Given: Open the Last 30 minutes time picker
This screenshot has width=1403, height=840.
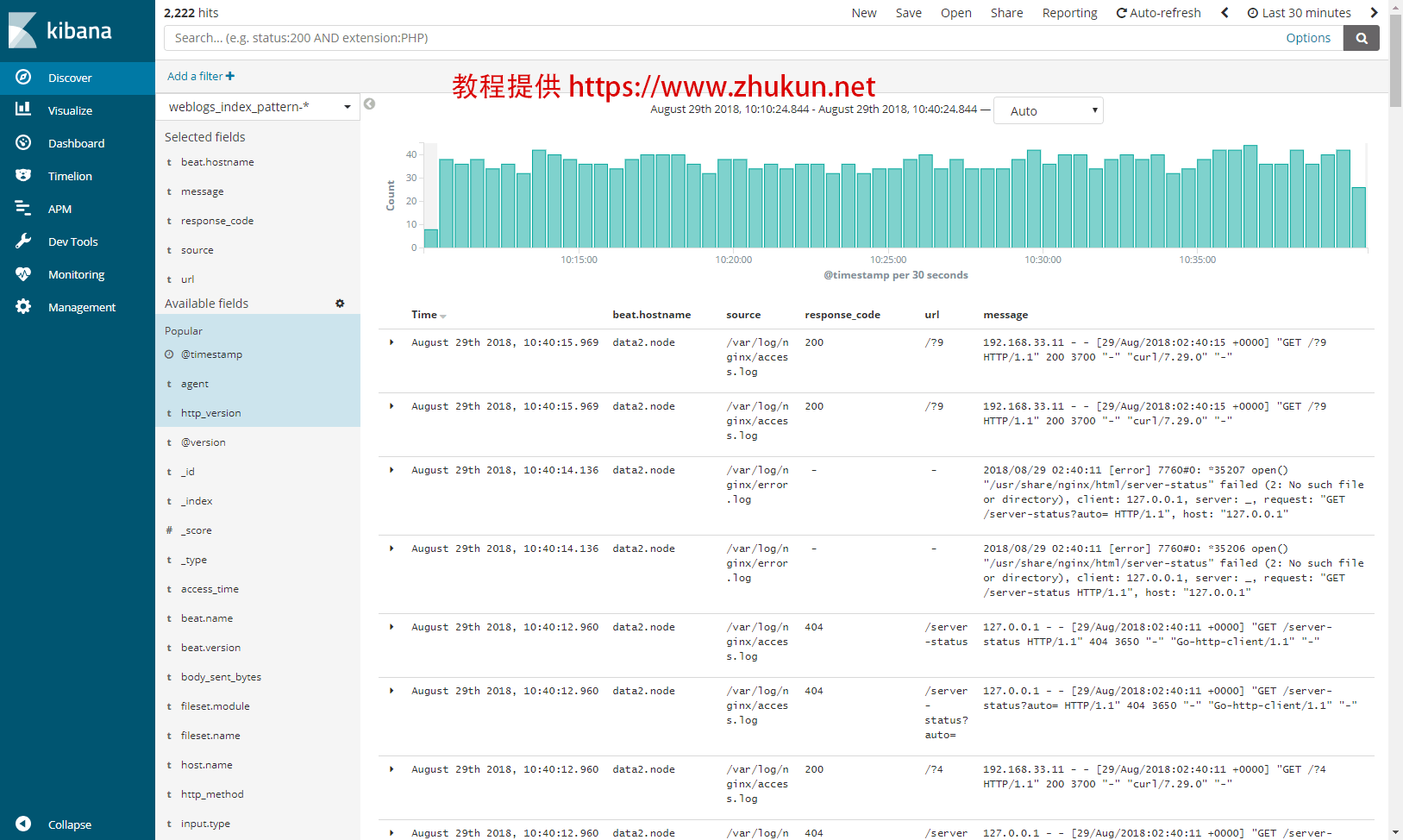Looking at the screenshot, I should [1300, 13].
